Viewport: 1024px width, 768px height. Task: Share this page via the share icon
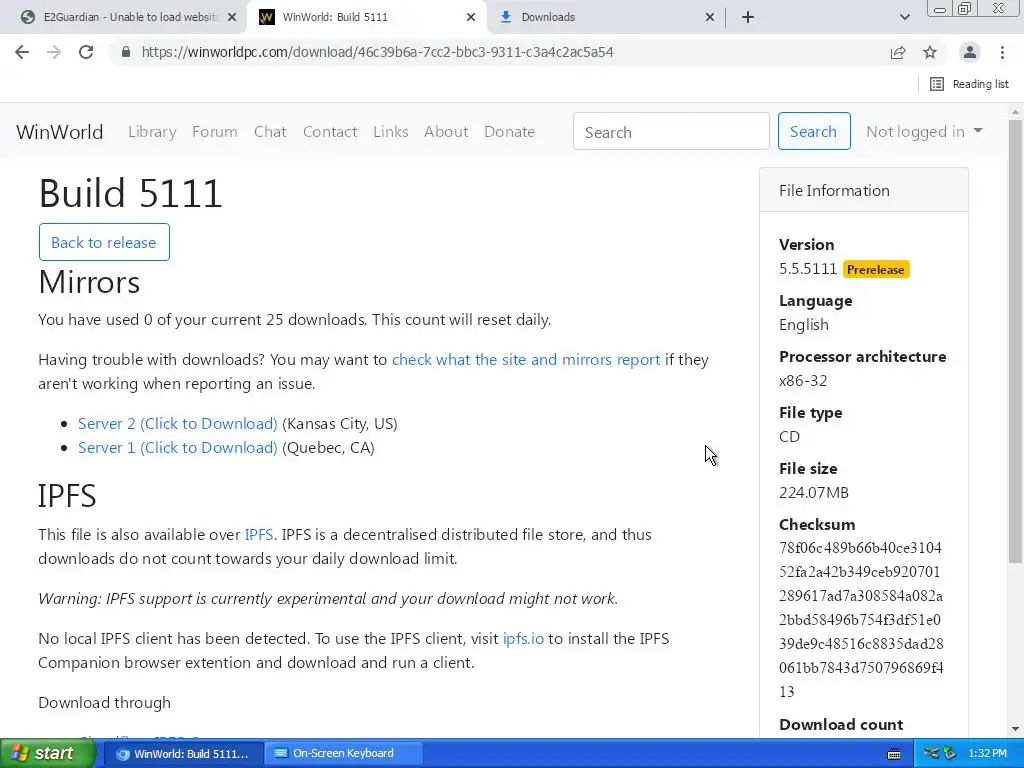[898, 52]
